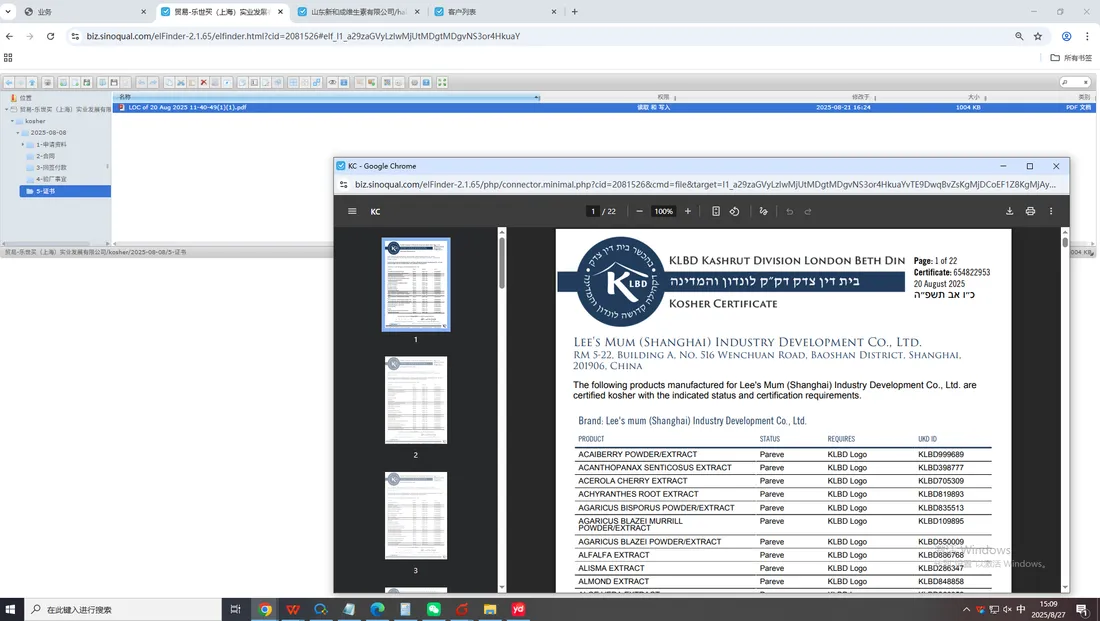Click the 100% zoom level field
1100x621 pixels.
click(664, 211)
